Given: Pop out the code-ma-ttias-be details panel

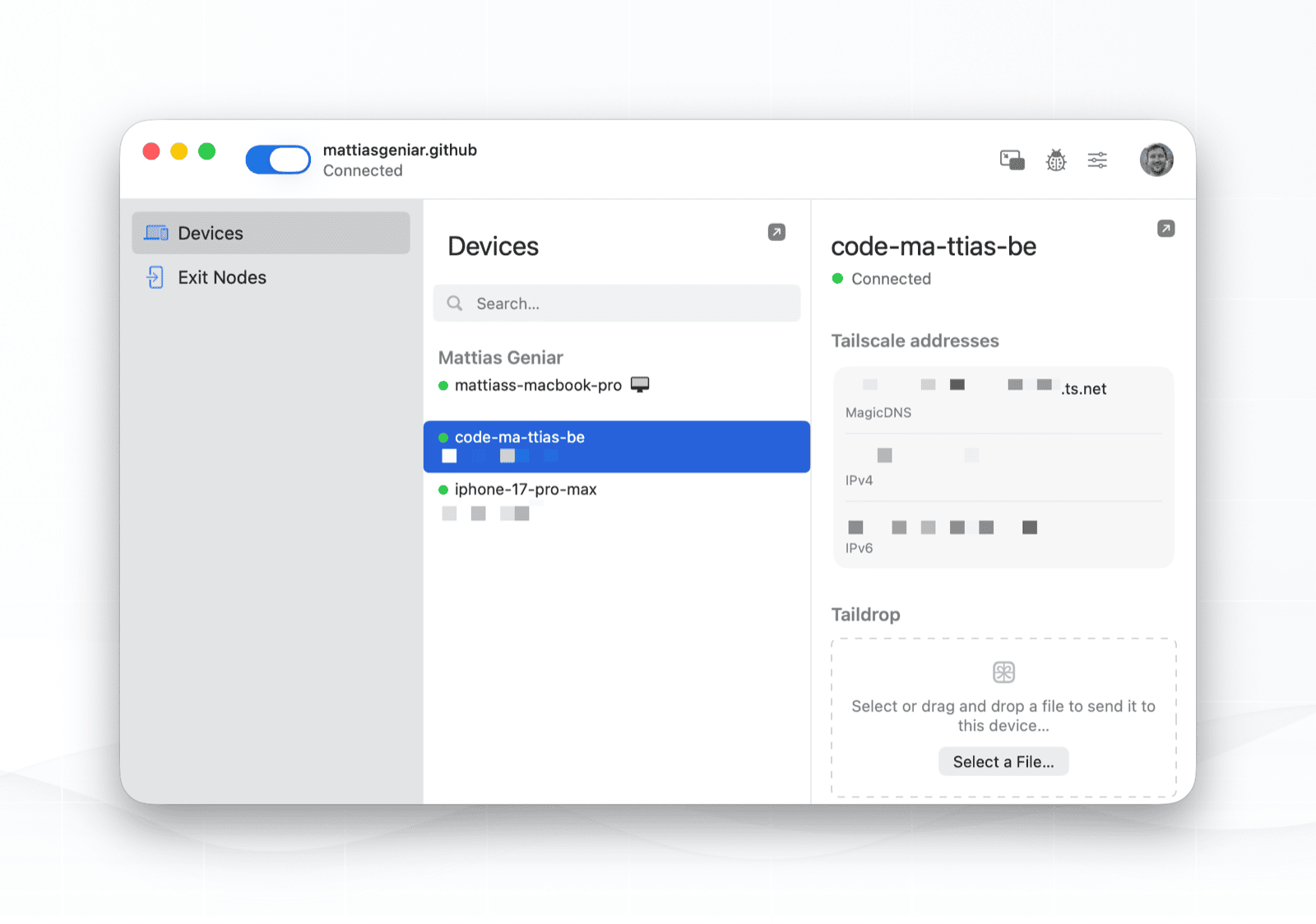Looking at the screenshot, I should click(1165, 229).
